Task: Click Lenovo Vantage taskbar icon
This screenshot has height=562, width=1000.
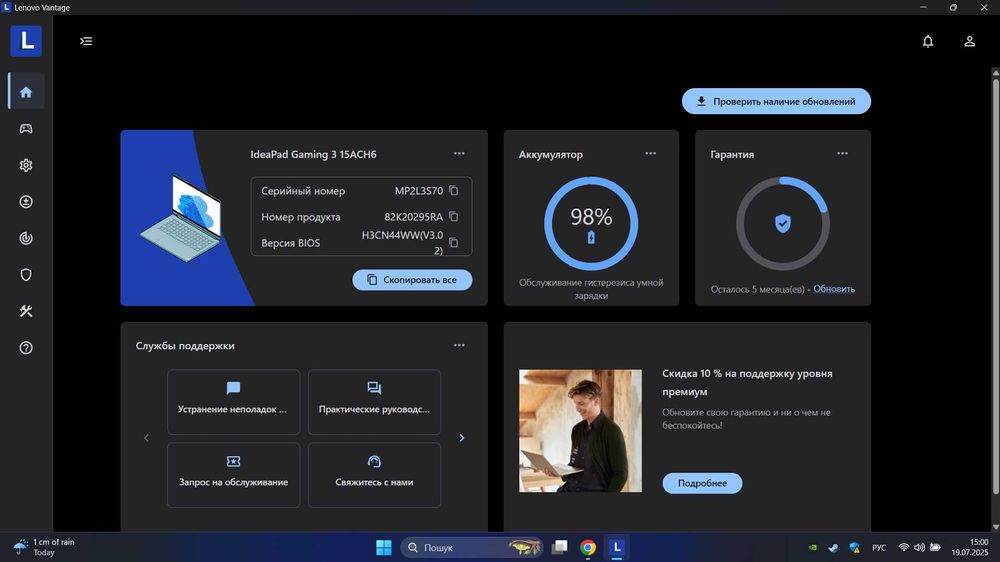Action: [617, 547]
